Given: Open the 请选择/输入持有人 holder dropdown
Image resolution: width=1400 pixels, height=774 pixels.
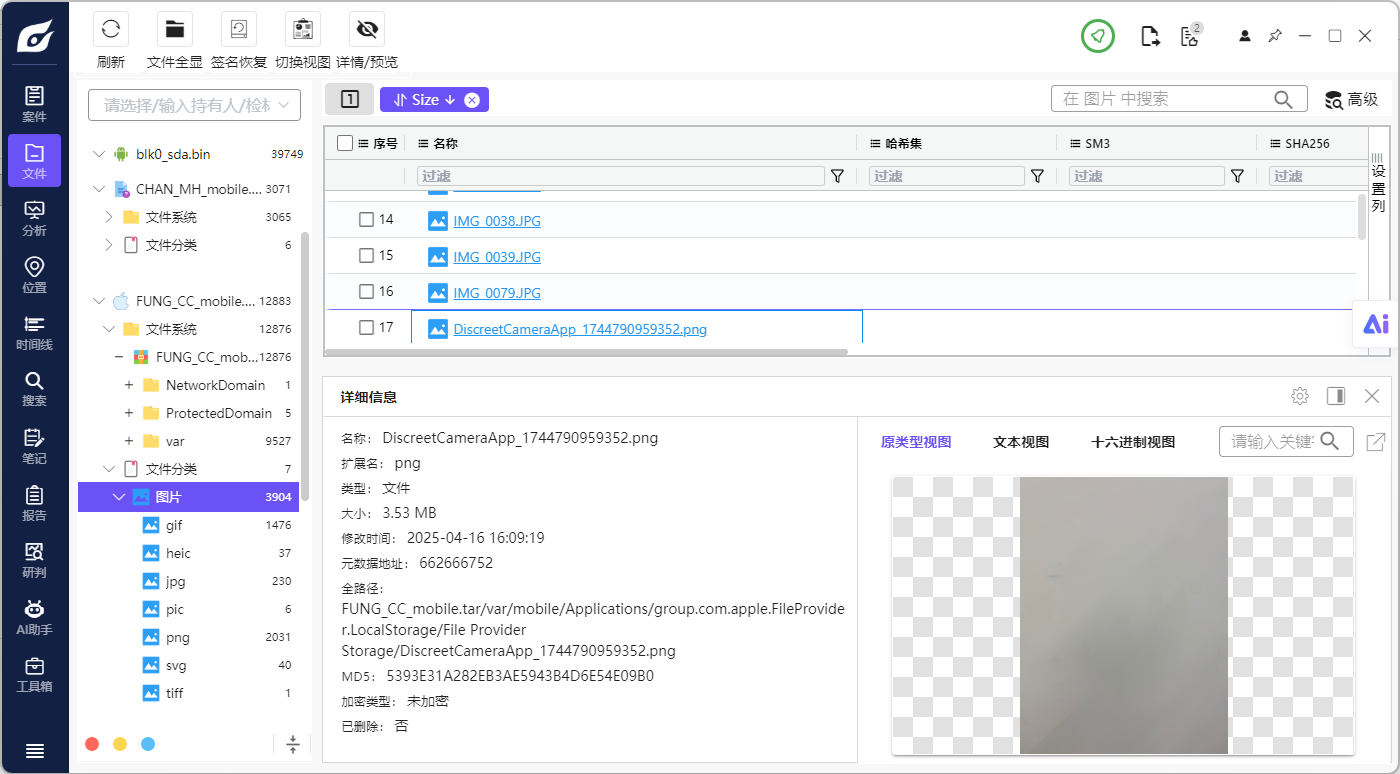Looking at the screenshot, I should (x=194, y=105).
